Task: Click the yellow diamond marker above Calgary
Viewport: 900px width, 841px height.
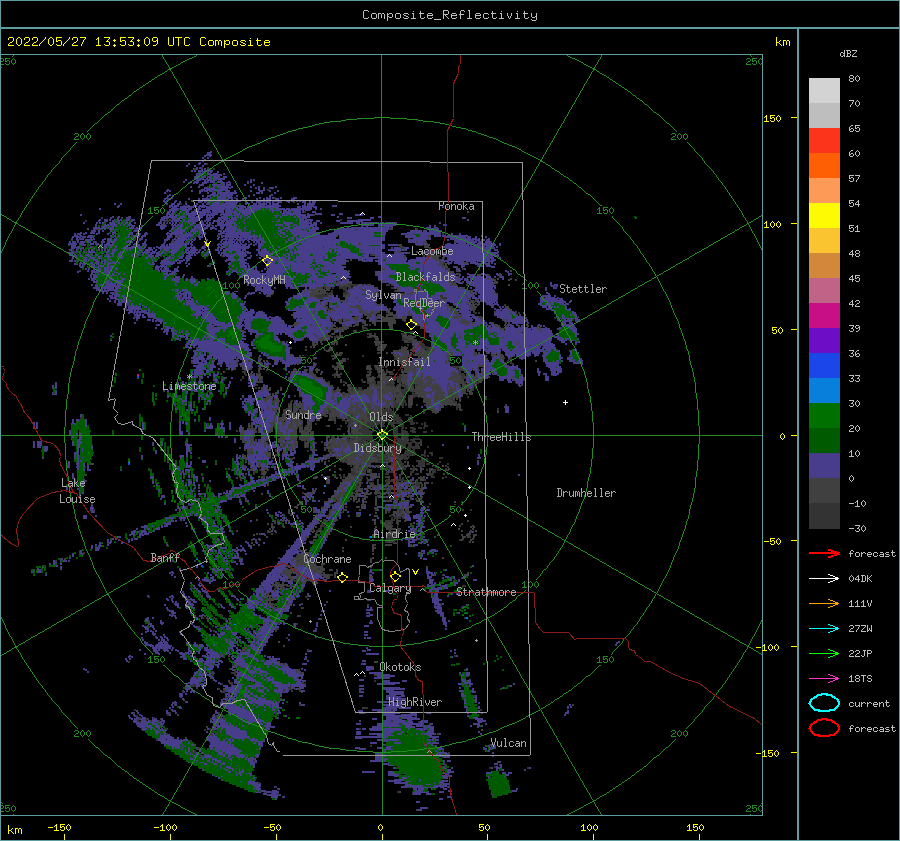Action: [x=395, y=576]
